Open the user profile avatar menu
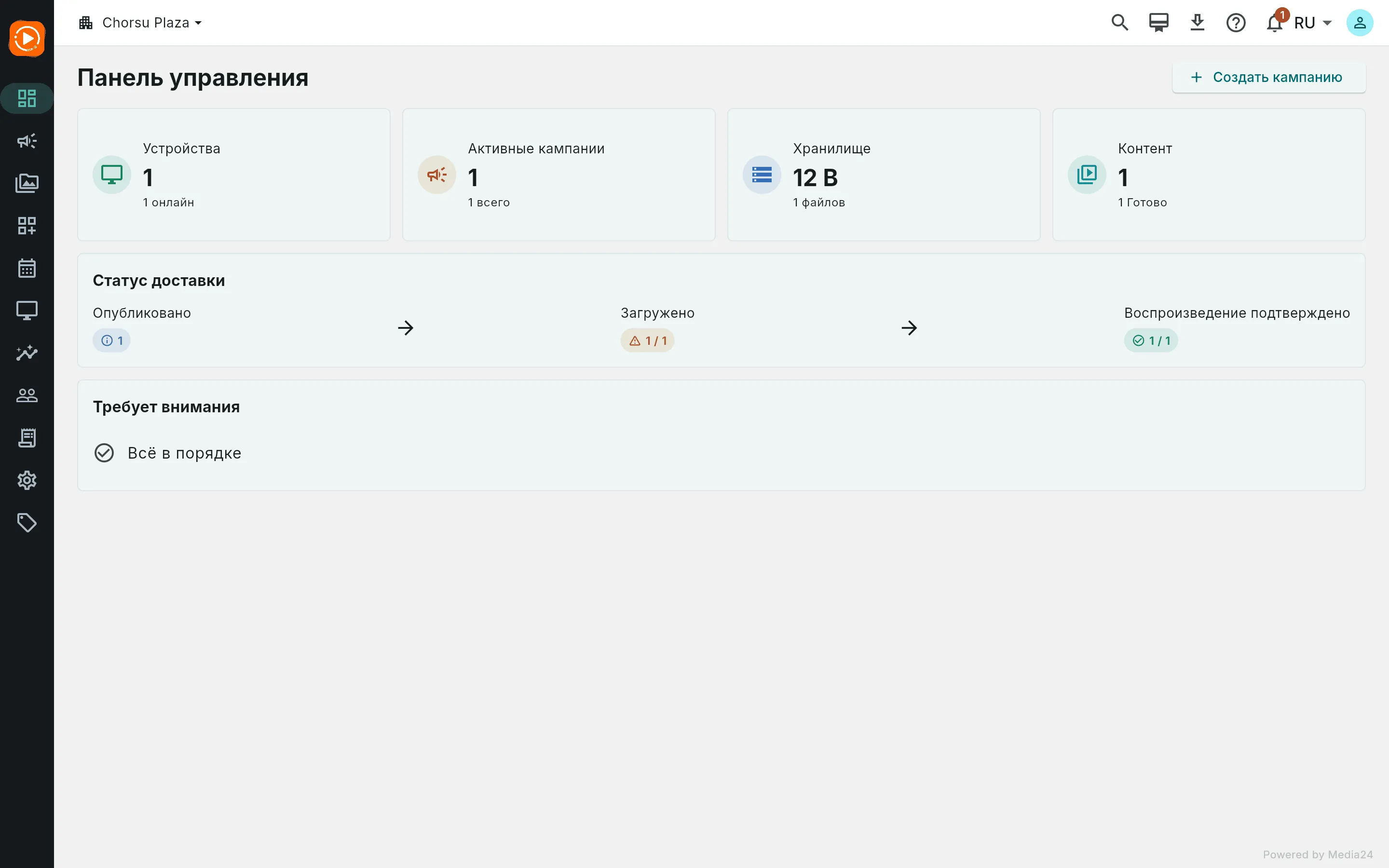1389x868 pixels. coord(1360,23)
